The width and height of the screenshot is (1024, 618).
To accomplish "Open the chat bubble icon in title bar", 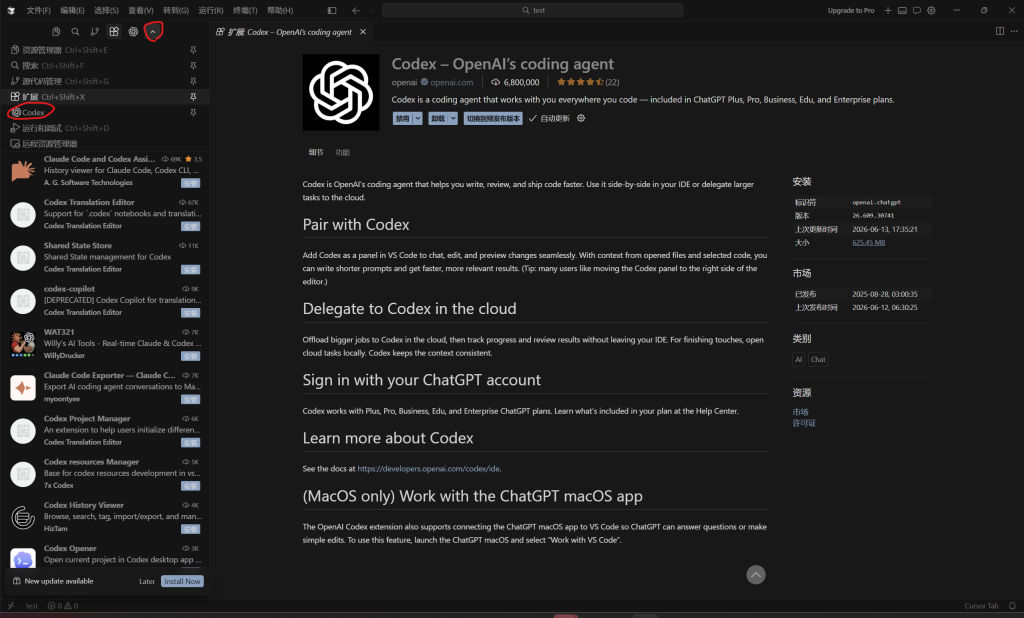I will coord(917,10).
